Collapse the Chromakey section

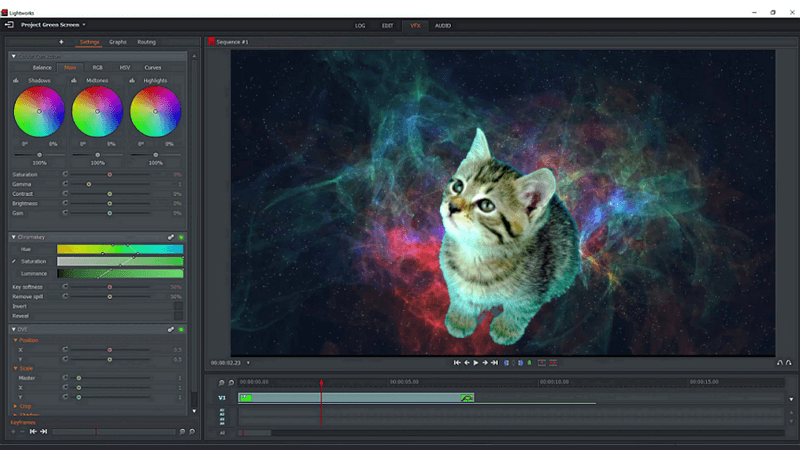point(14,237)
